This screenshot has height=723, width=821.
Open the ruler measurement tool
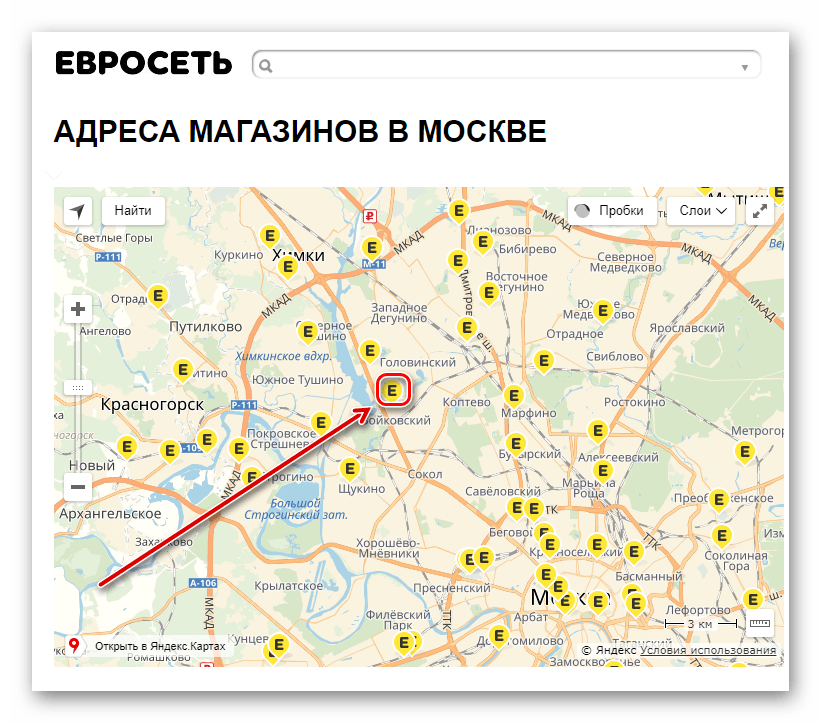click(x=760, y=622)
